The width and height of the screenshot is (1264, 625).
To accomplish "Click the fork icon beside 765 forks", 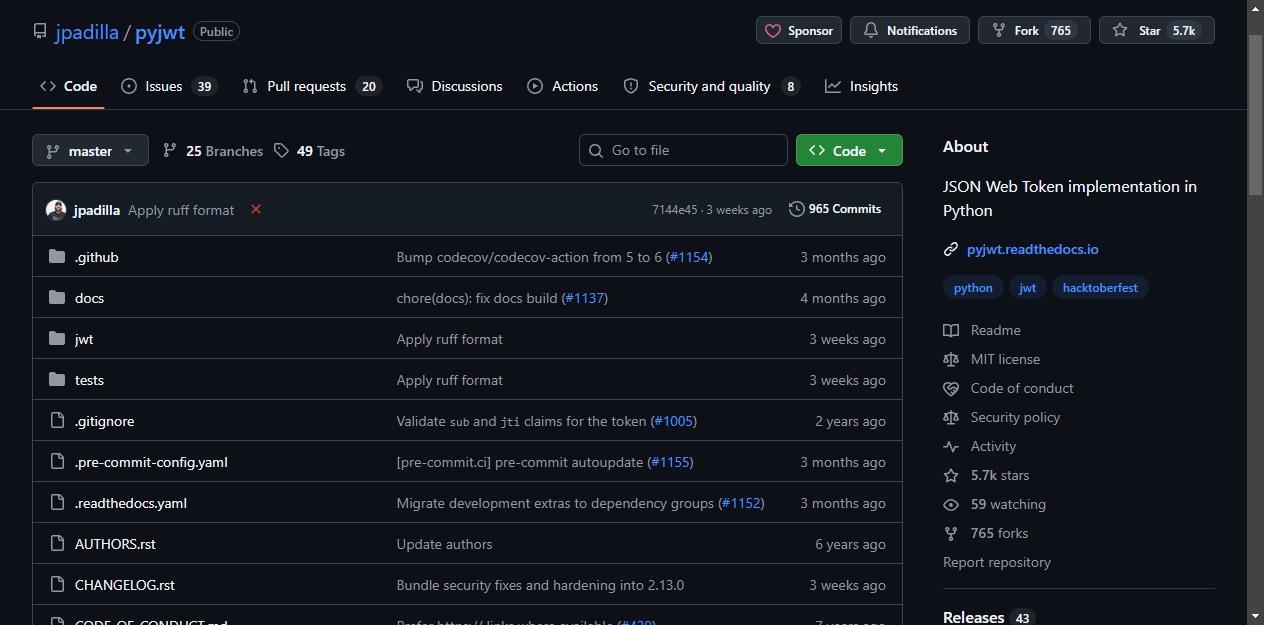I will pyautogui.click(x=951, y=533).
